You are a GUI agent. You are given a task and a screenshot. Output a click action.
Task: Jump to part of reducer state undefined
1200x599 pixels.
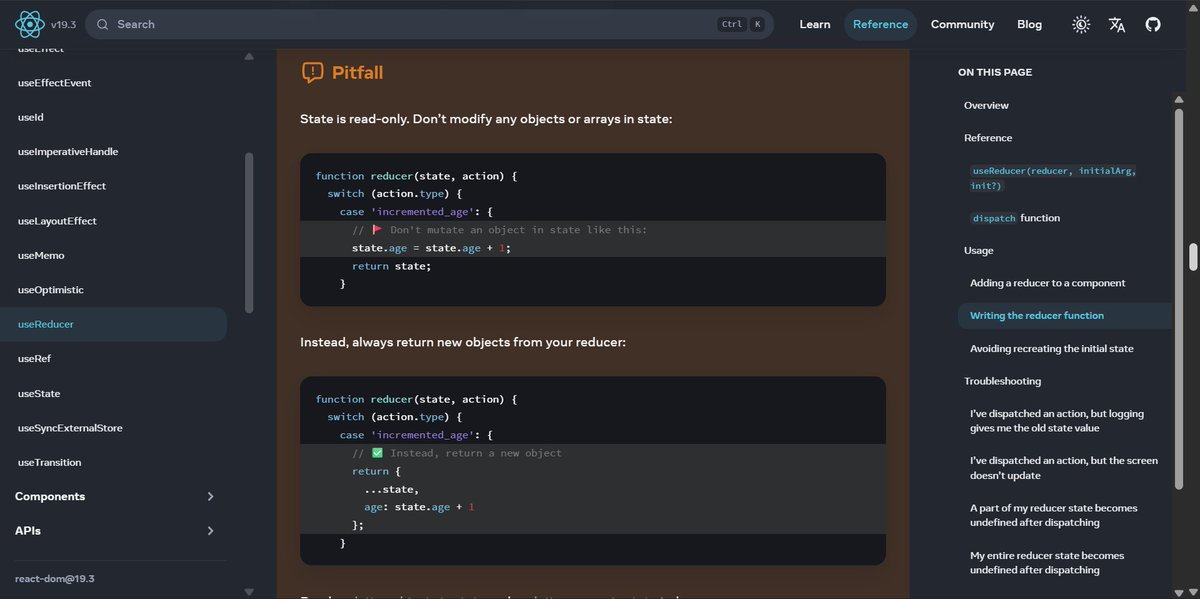pyautogui.click(x=1053, y=515)
